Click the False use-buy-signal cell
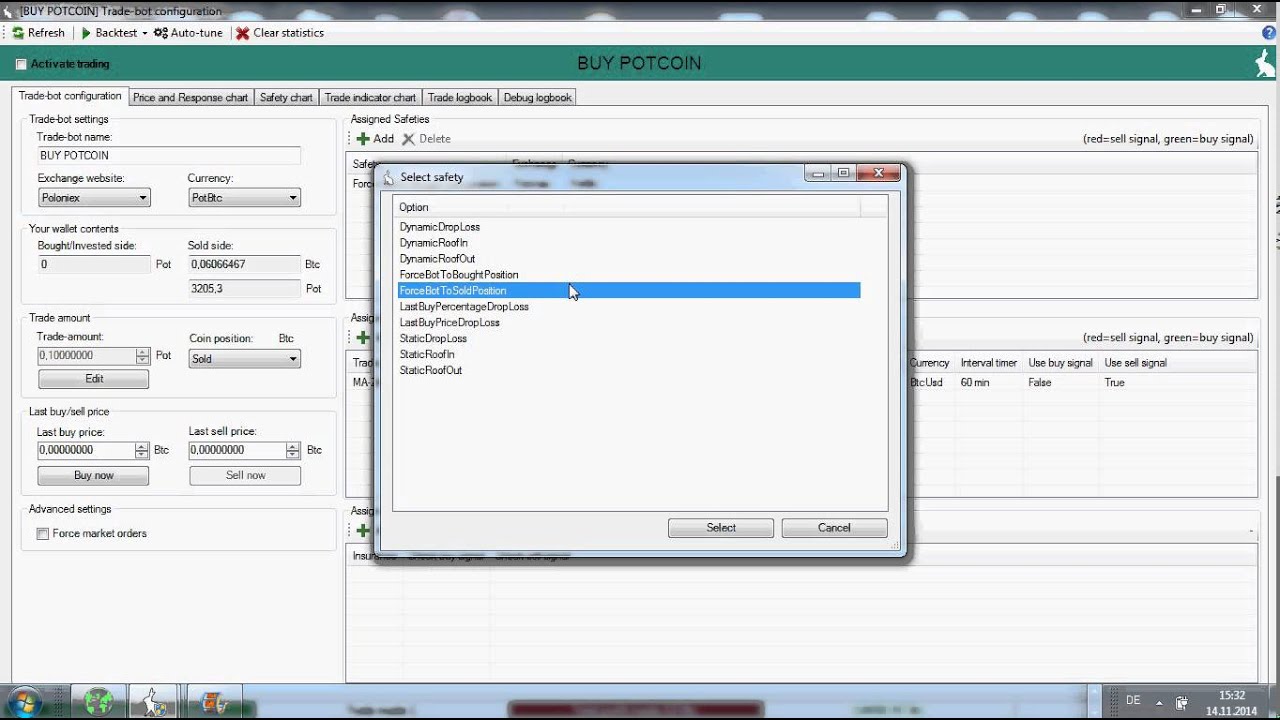This screenshot has width=1280, height=720. [1040, 383]
